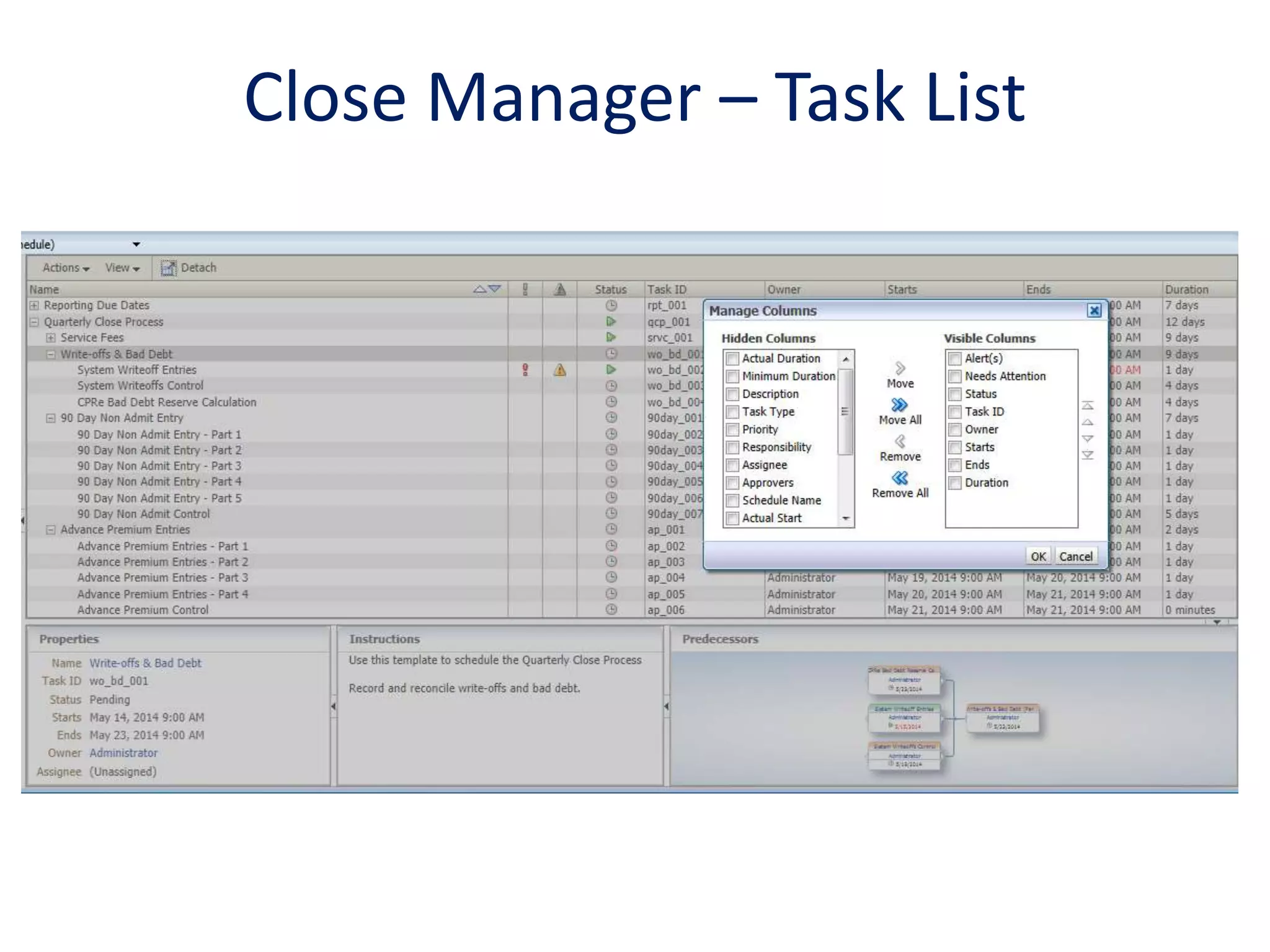
Task: Click top predecessor node in diagram
Action: point(905,681)
